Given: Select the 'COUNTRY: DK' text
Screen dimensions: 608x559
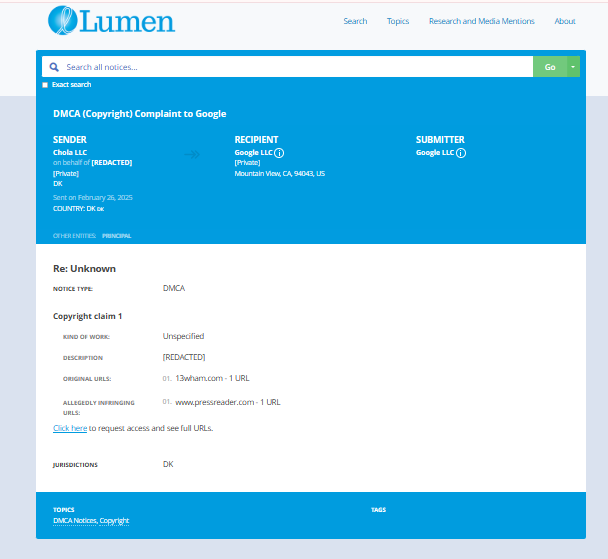Looking at the screenshot, I should pyautogui.click(x=78, y=209).
